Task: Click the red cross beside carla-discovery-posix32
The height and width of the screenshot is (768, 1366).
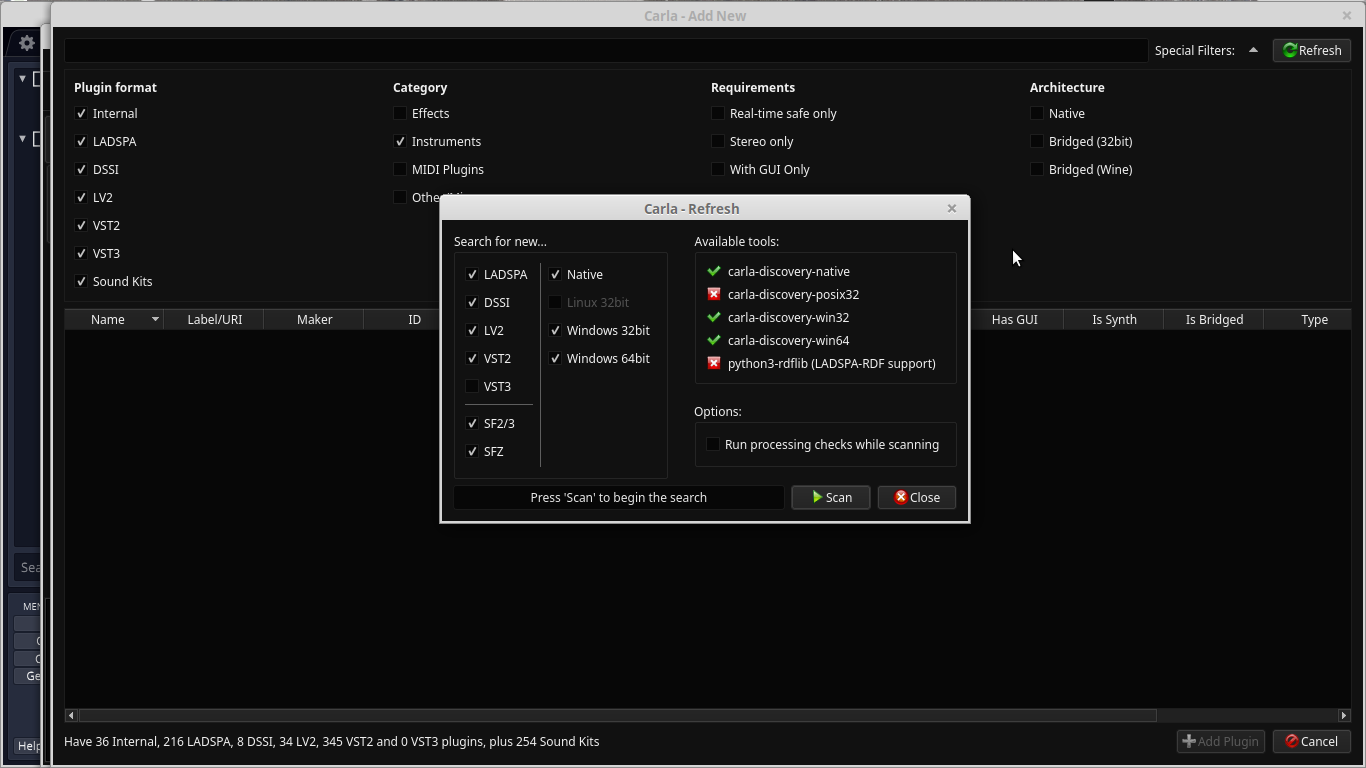Action: (714, 294)
